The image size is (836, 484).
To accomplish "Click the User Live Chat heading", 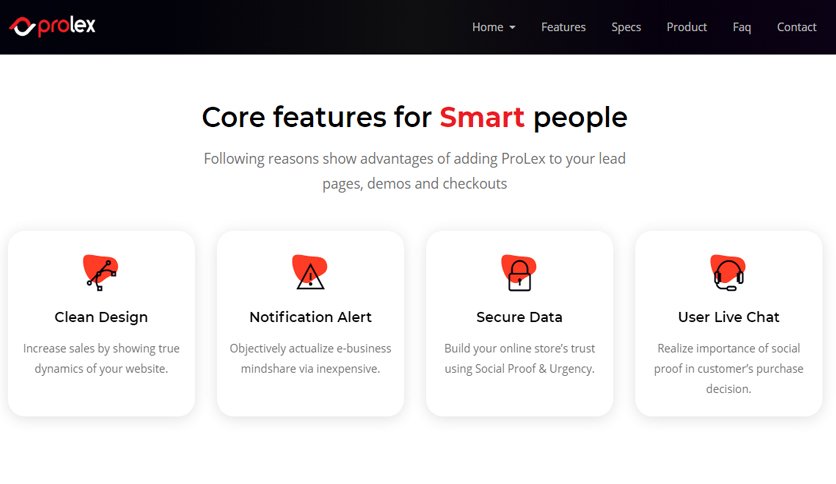I will (728, 317).
